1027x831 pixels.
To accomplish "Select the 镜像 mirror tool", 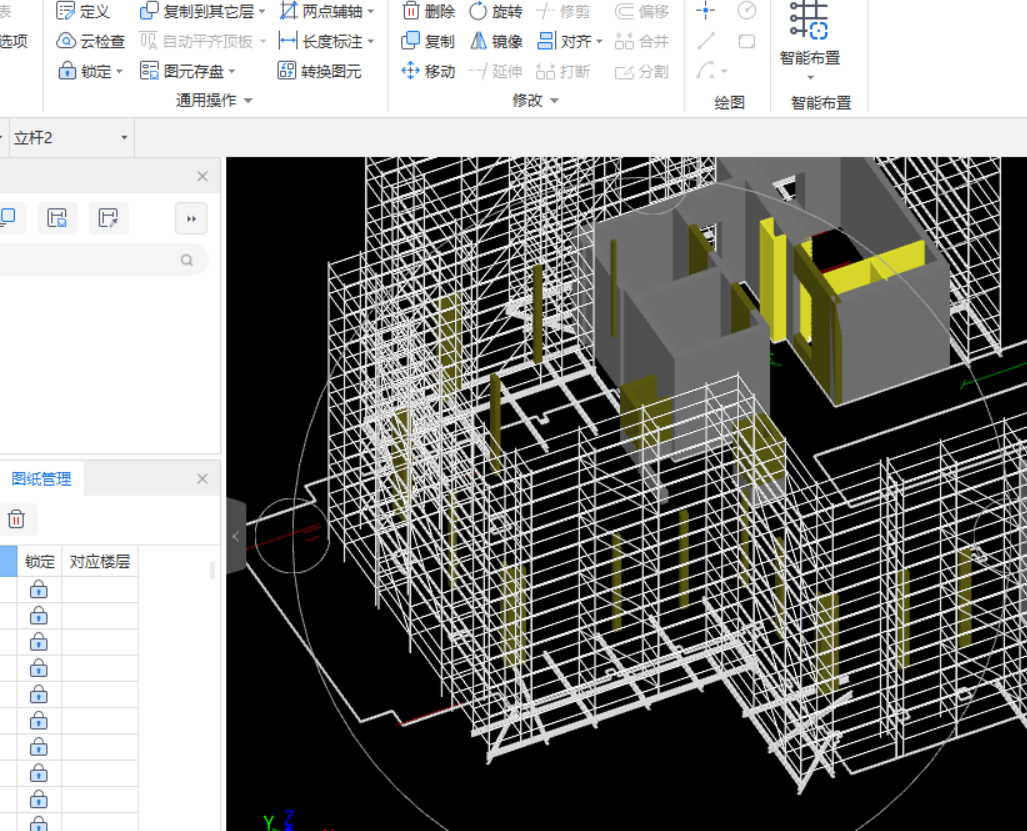I will pos(496,41).
